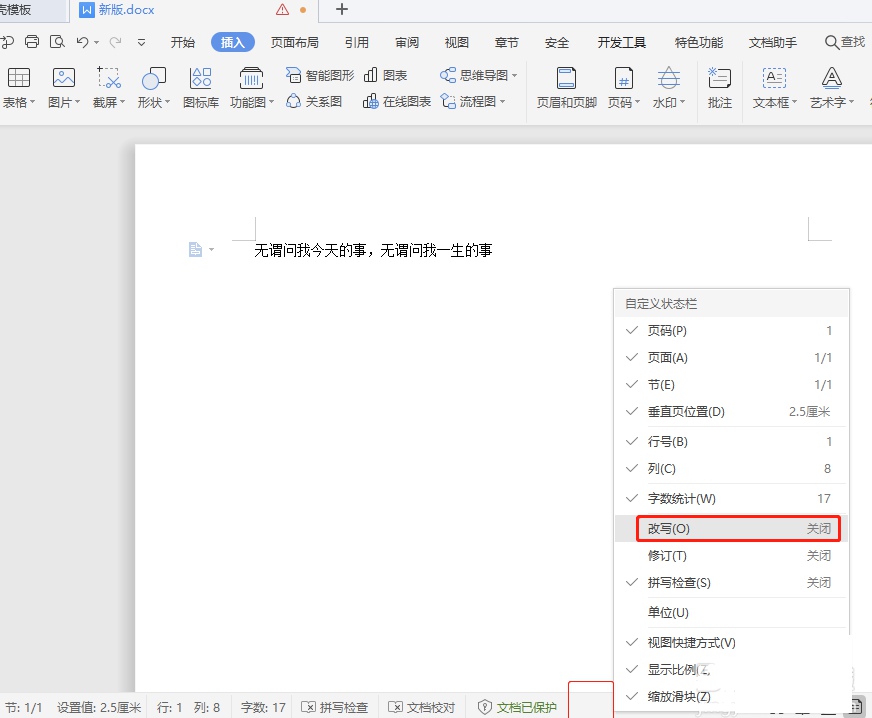Toggle 改写(O) overwrite status bar item

[737, 528]
